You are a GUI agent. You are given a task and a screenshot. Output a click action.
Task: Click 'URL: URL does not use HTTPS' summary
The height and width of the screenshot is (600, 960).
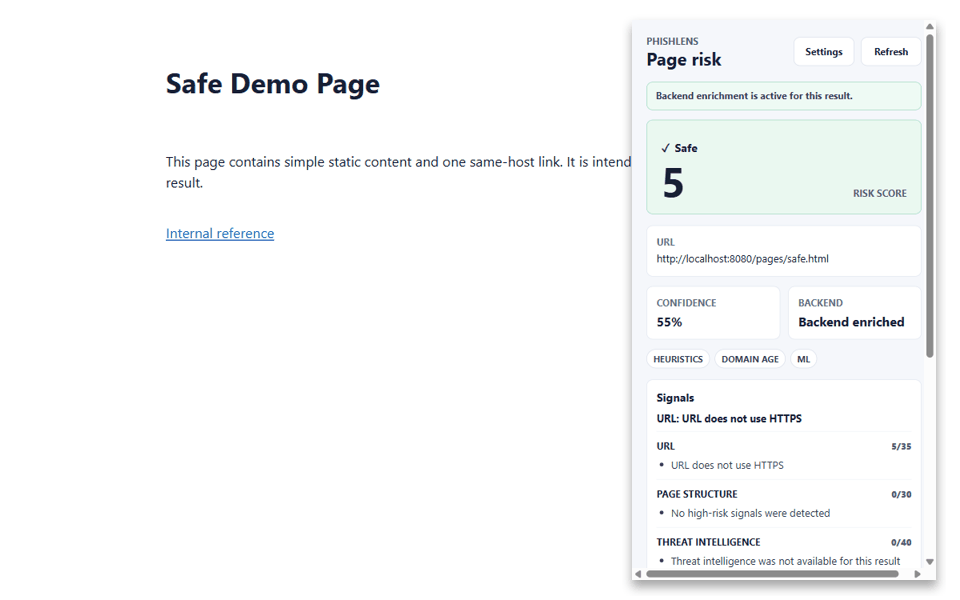point(729,419)
